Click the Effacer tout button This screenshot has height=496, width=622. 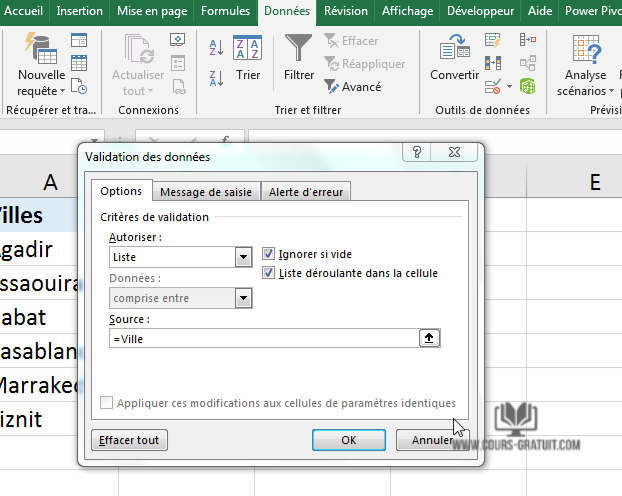pyautogui.click(x=129, y=440)
